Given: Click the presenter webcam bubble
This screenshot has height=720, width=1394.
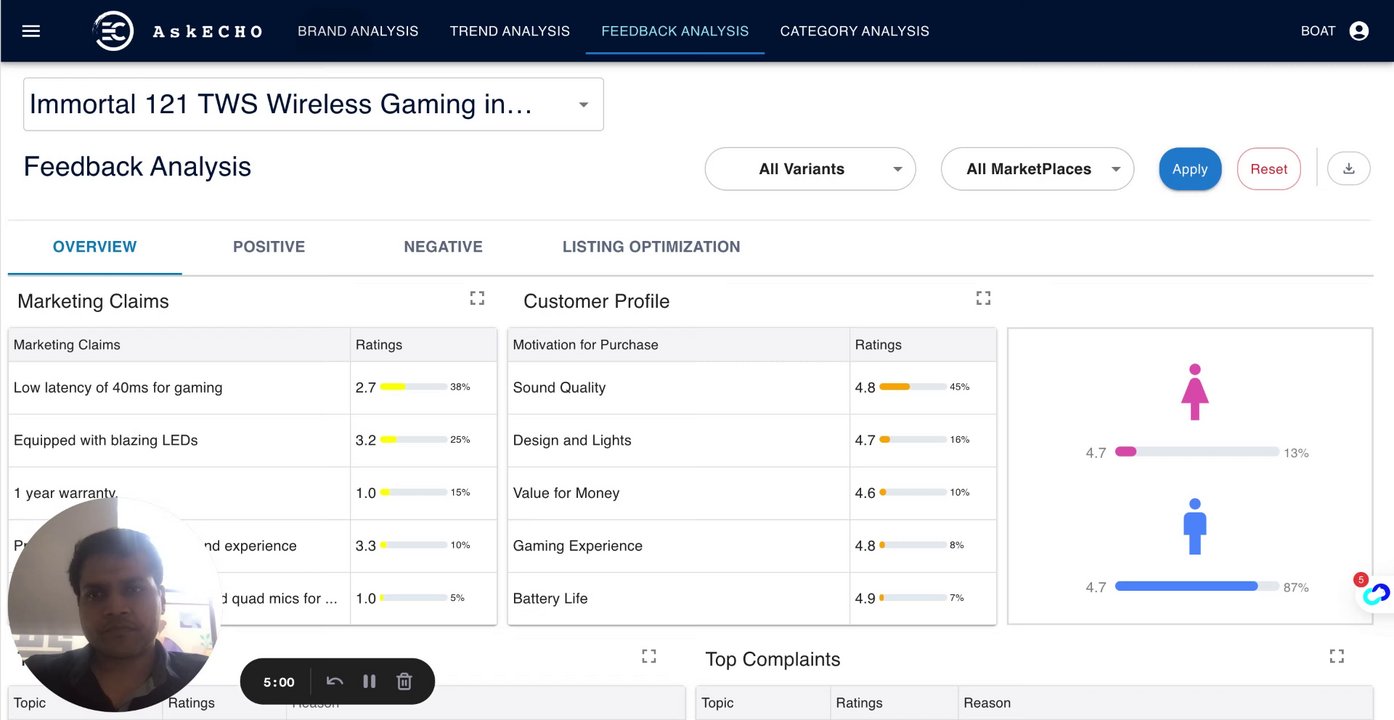Looking at the screenshot, I should pyautogui.click(x=113, y=604).
